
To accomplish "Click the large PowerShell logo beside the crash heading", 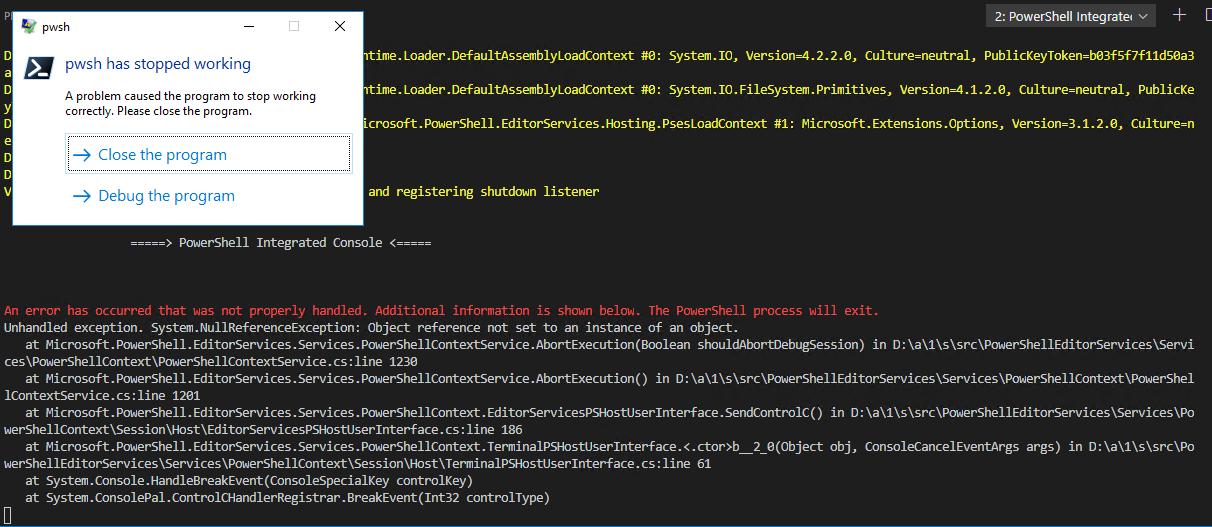I will click(x=40, y=68).
